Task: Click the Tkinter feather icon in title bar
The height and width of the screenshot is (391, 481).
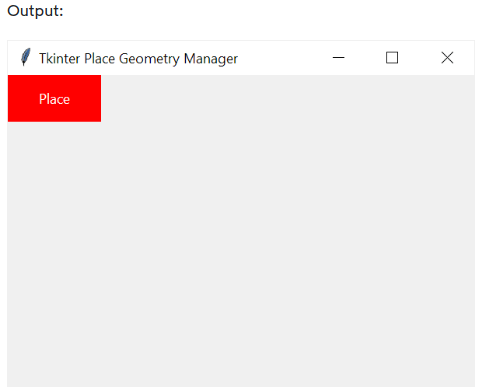Action: click(25, 57)
